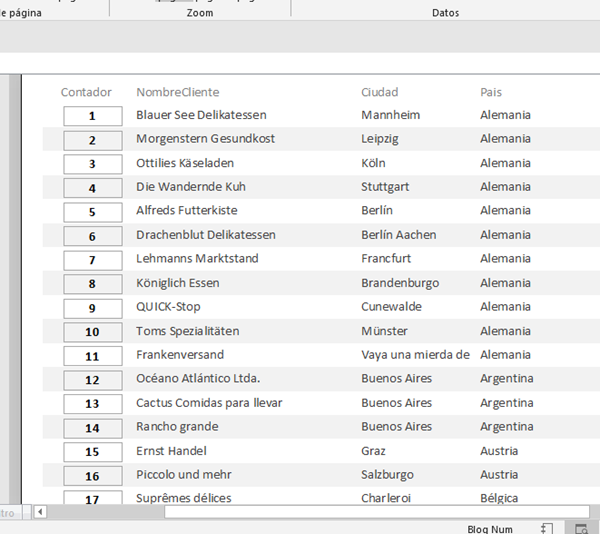Select the counter box showing 1
The height and width of the screenshot is (534, 600).
[93, 116]
